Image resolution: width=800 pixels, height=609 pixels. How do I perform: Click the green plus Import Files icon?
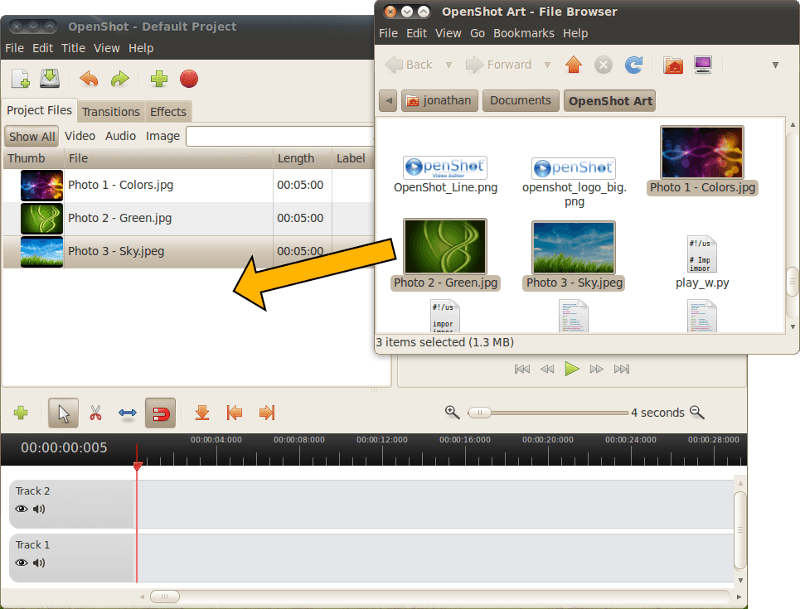159,79
